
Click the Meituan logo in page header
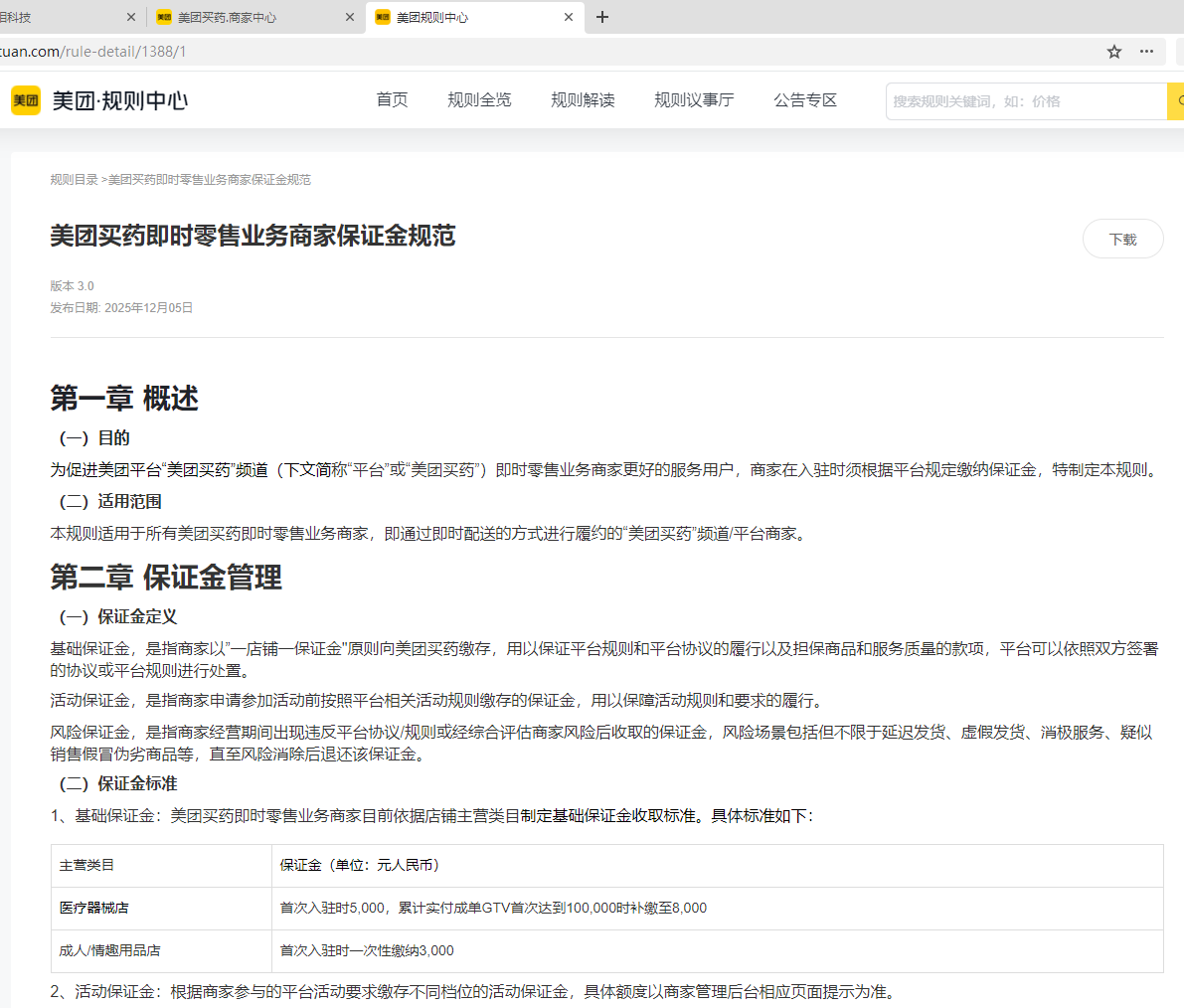pyautogui.click(x=26, y=100)
